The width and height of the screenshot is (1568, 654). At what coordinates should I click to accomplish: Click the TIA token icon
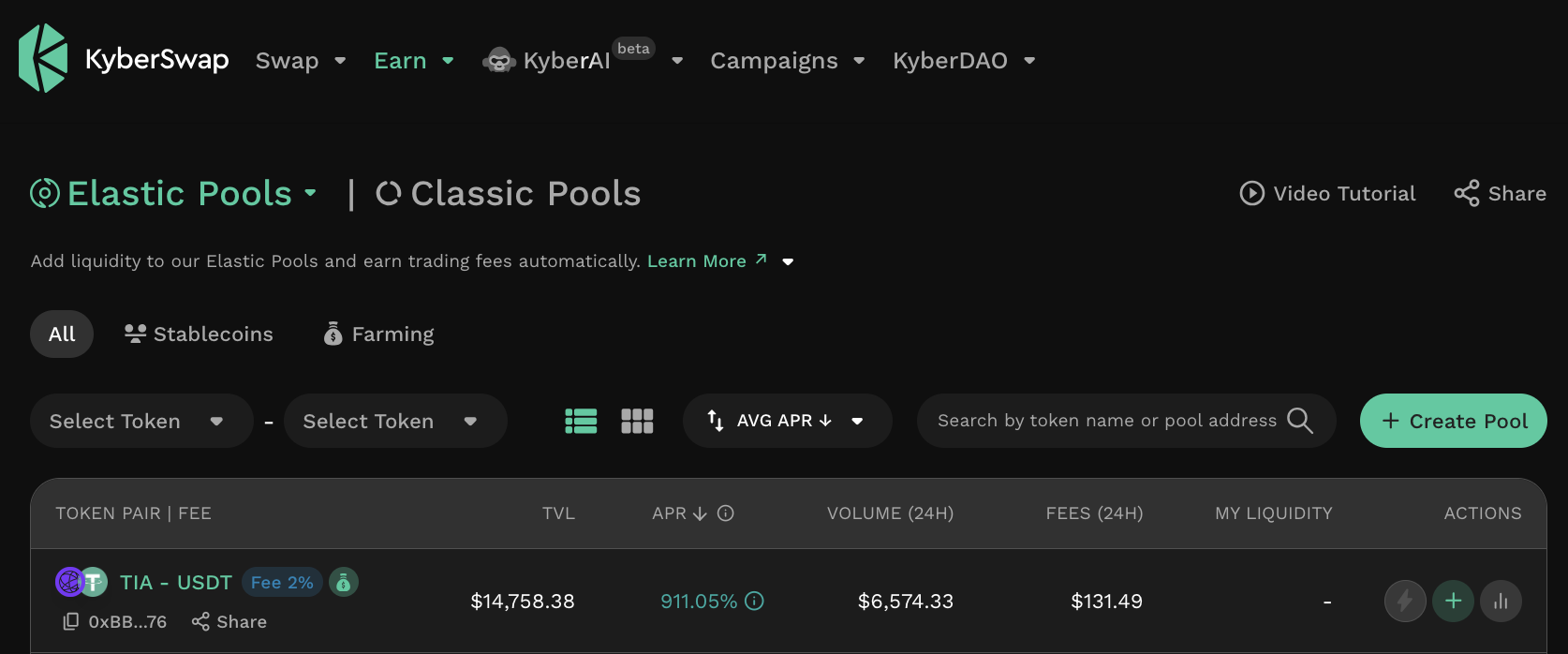(69, 582)
